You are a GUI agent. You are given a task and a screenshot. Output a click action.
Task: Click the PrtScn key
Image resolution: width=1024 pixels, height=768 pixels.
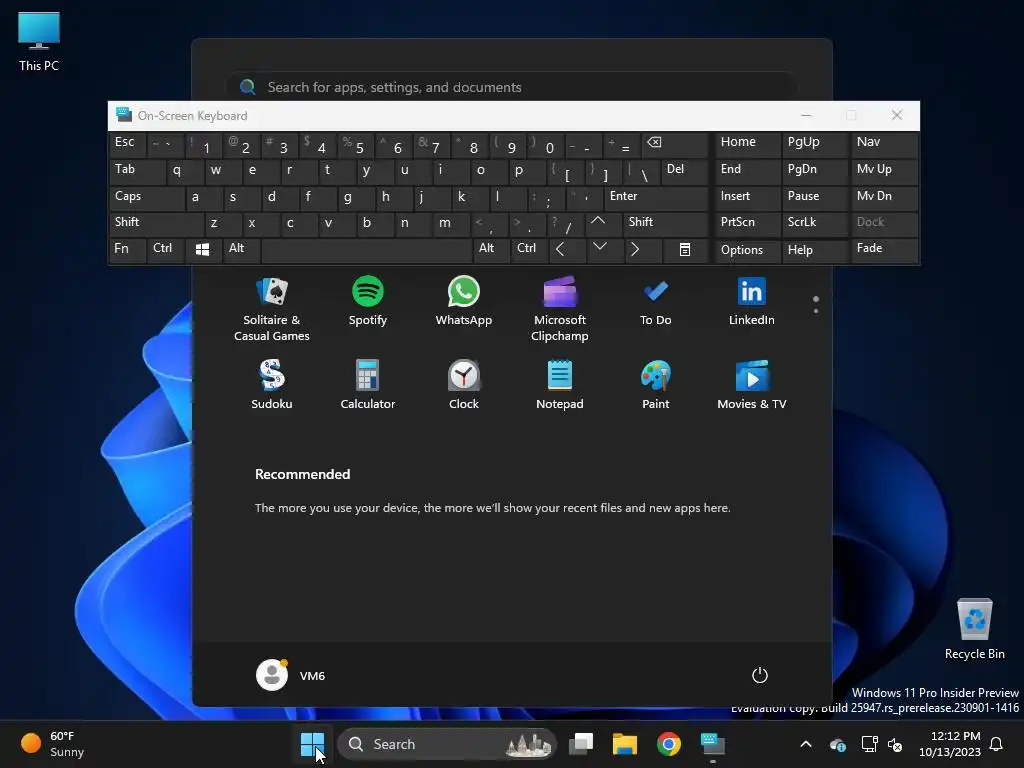[x=747, y=223]
